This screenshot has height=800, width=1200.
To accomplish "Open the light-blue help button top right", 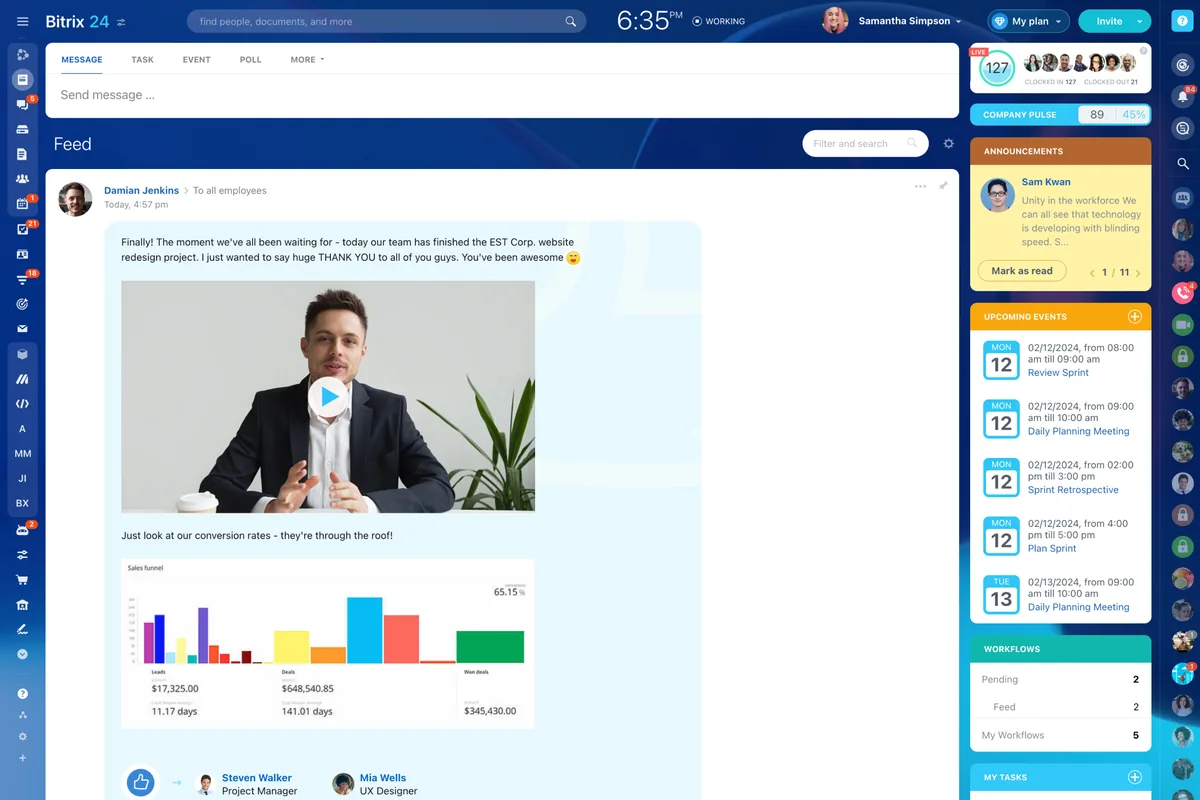I will 1183,21.
